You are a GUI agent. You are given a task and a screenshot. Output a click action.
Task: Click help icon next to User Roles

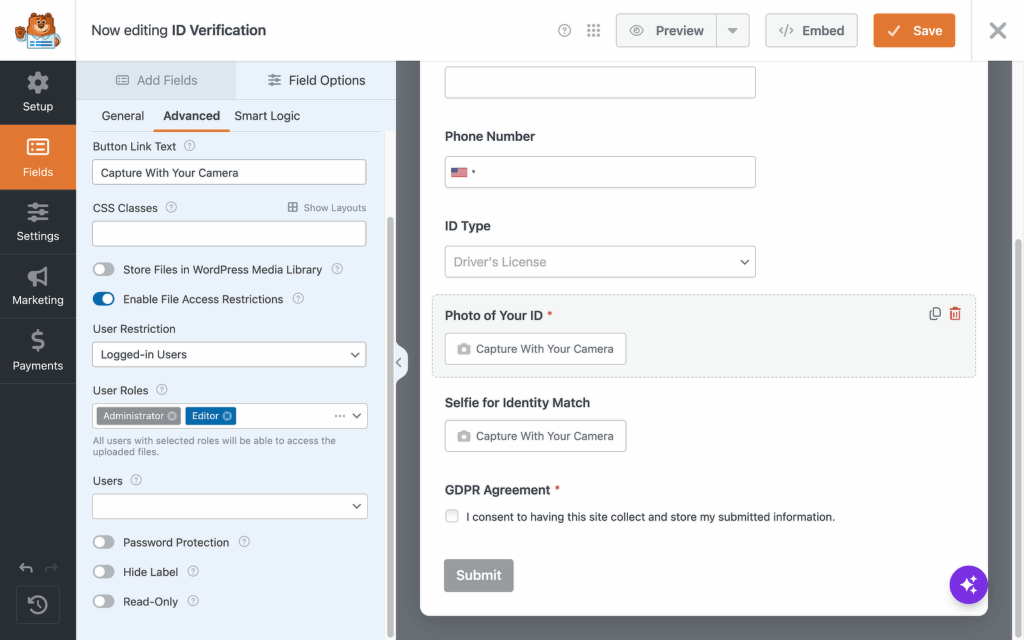162,389
